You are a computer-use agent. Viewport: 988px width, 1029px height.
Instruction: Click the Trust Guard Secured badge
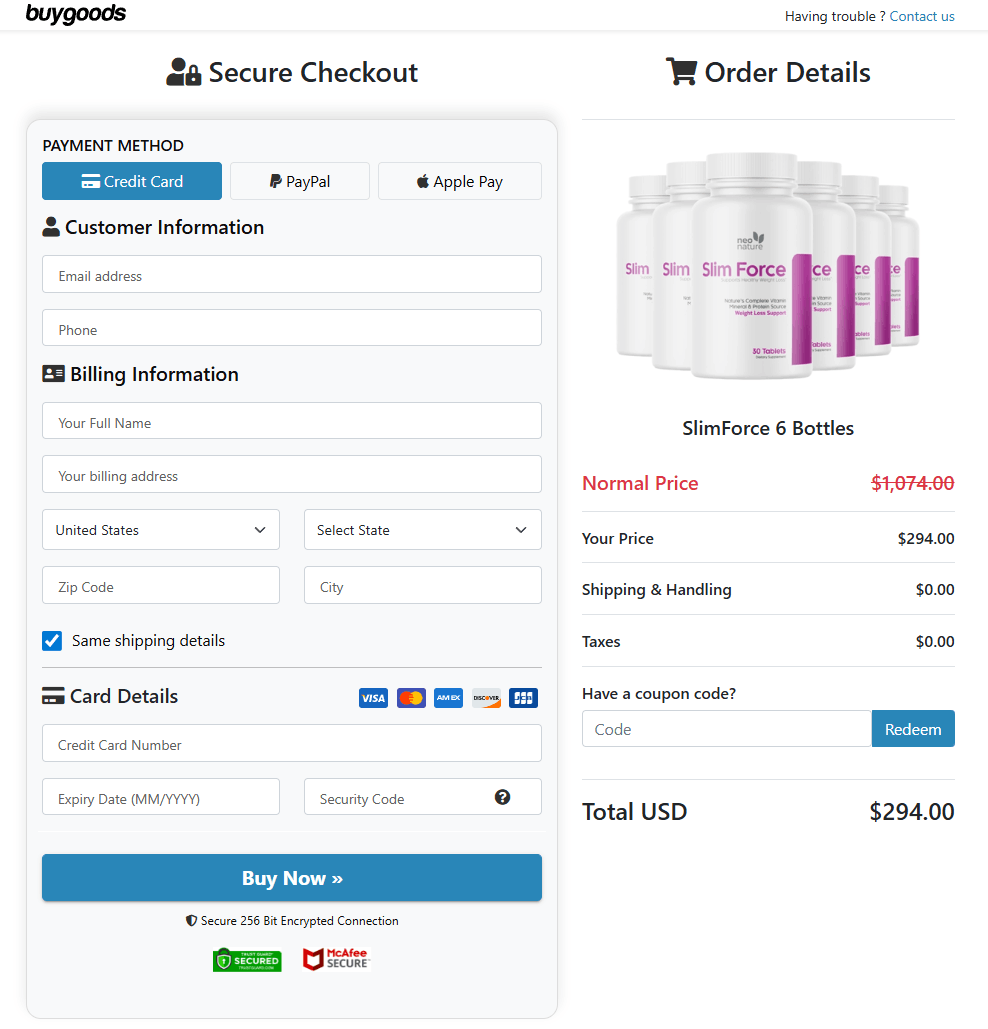coord(247,958)
